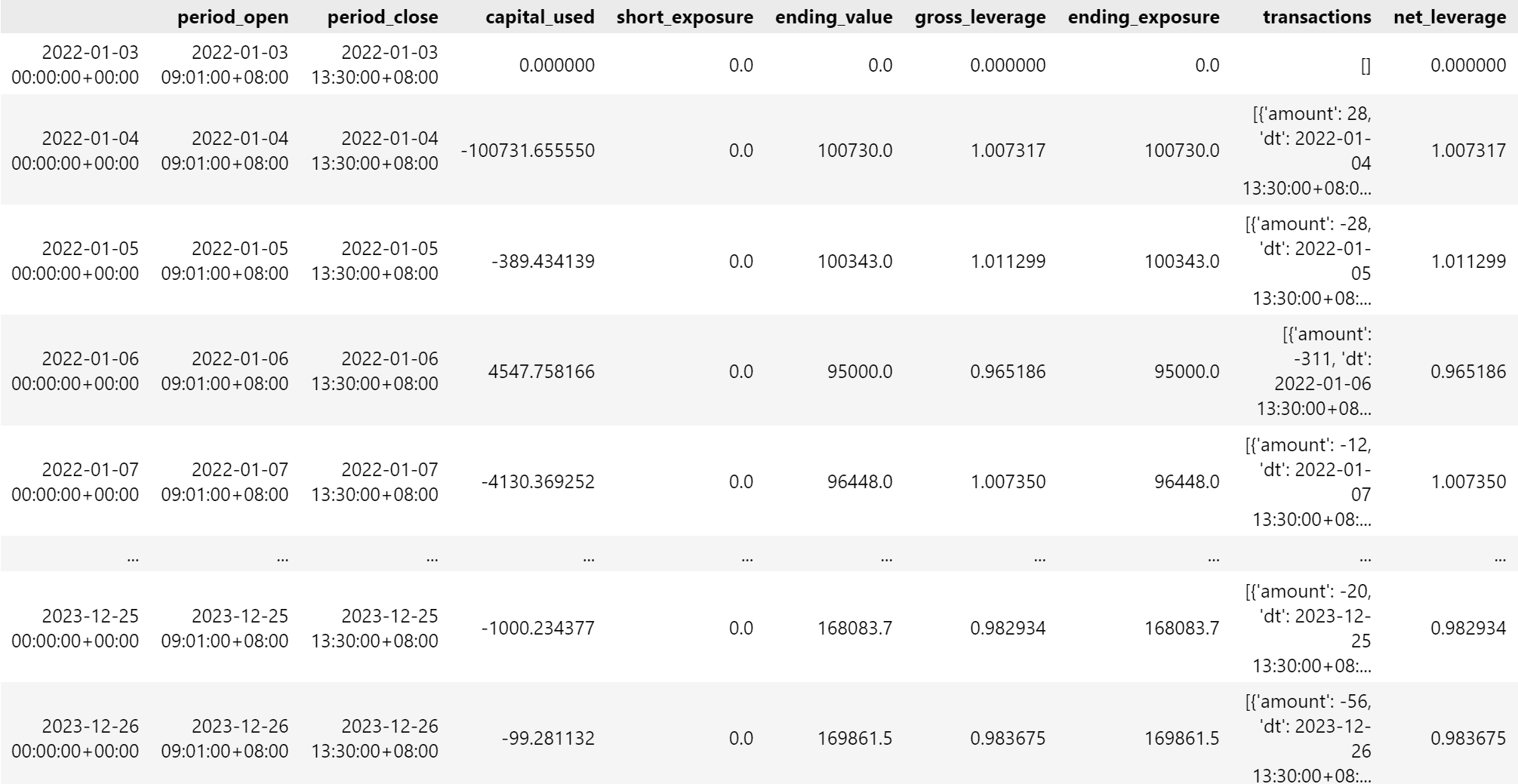Click the 2023-12-26 row index label
This screenshot has height=784, width=1518.
(x=75, y=738)
